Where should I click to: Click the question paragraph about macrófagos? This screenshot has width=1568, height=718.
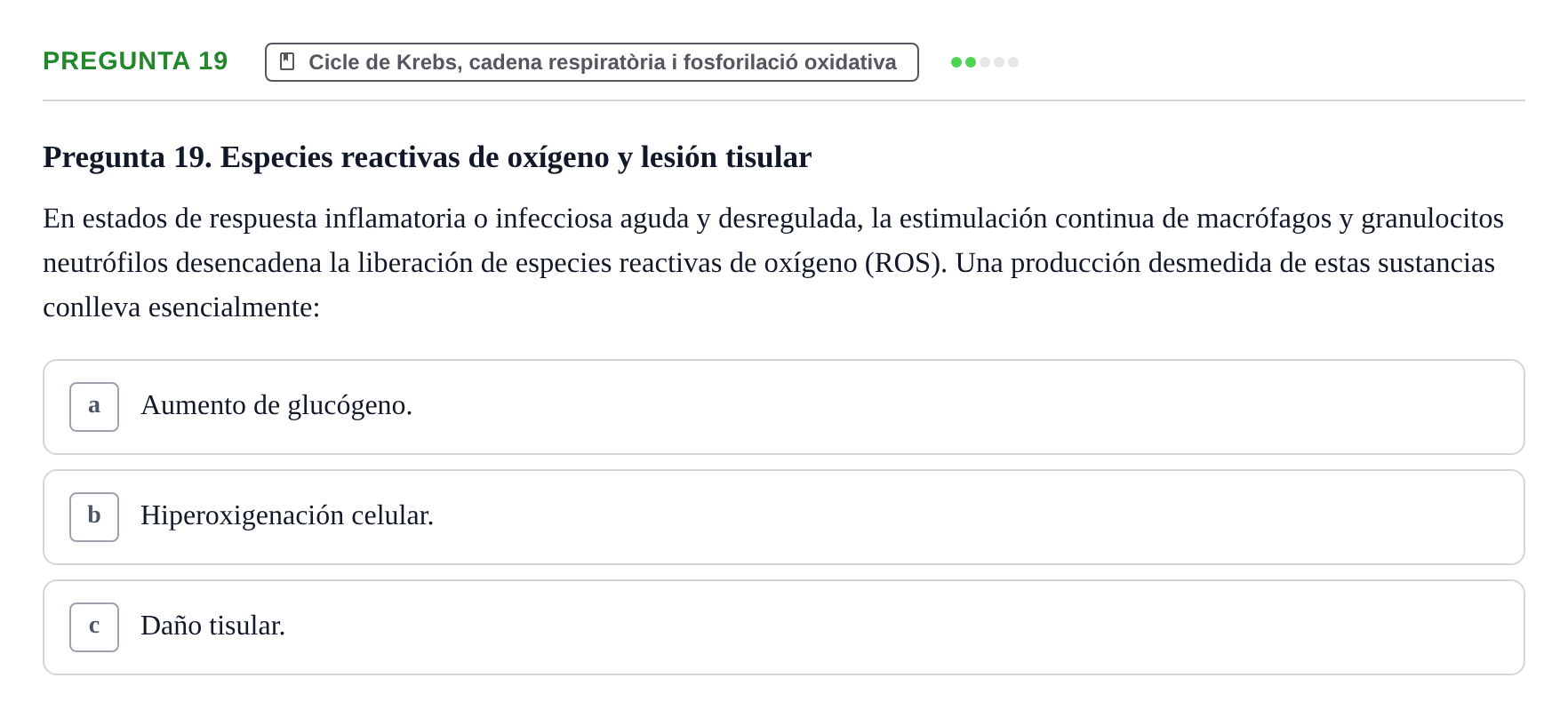point(773,263)
